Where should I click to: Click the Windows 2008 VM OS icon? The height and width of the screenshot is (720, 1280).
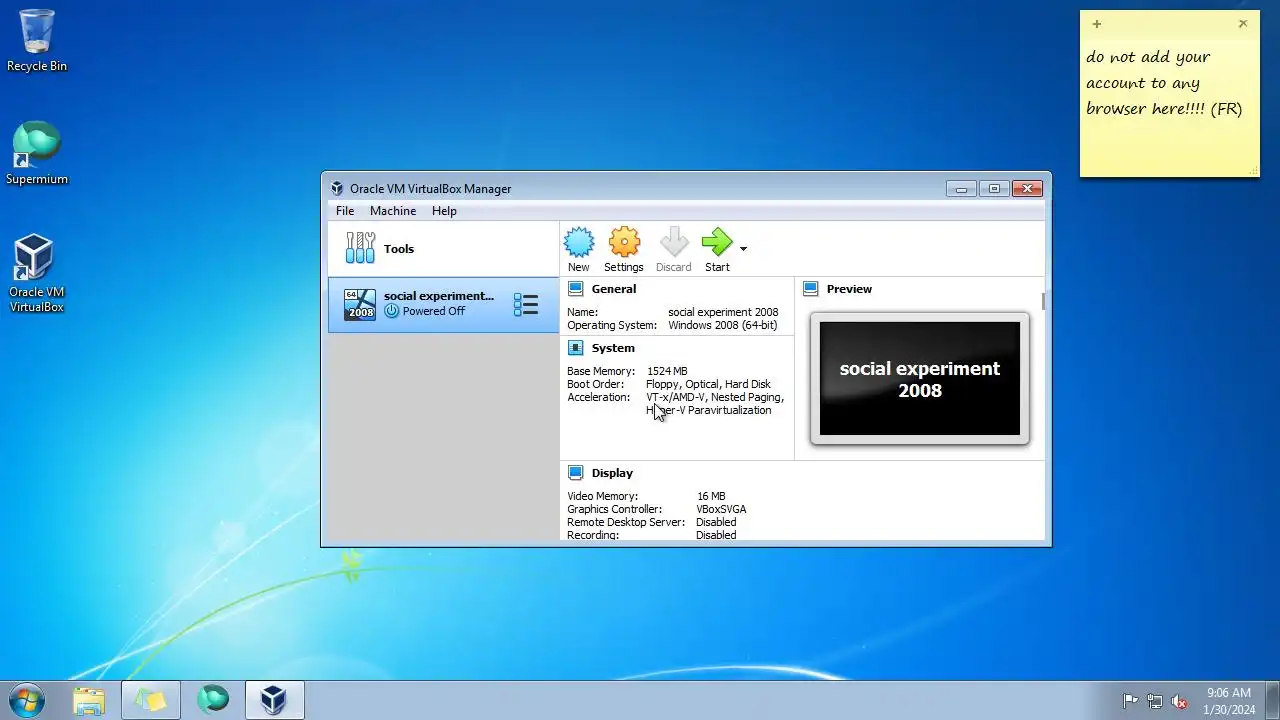point(360,304)
